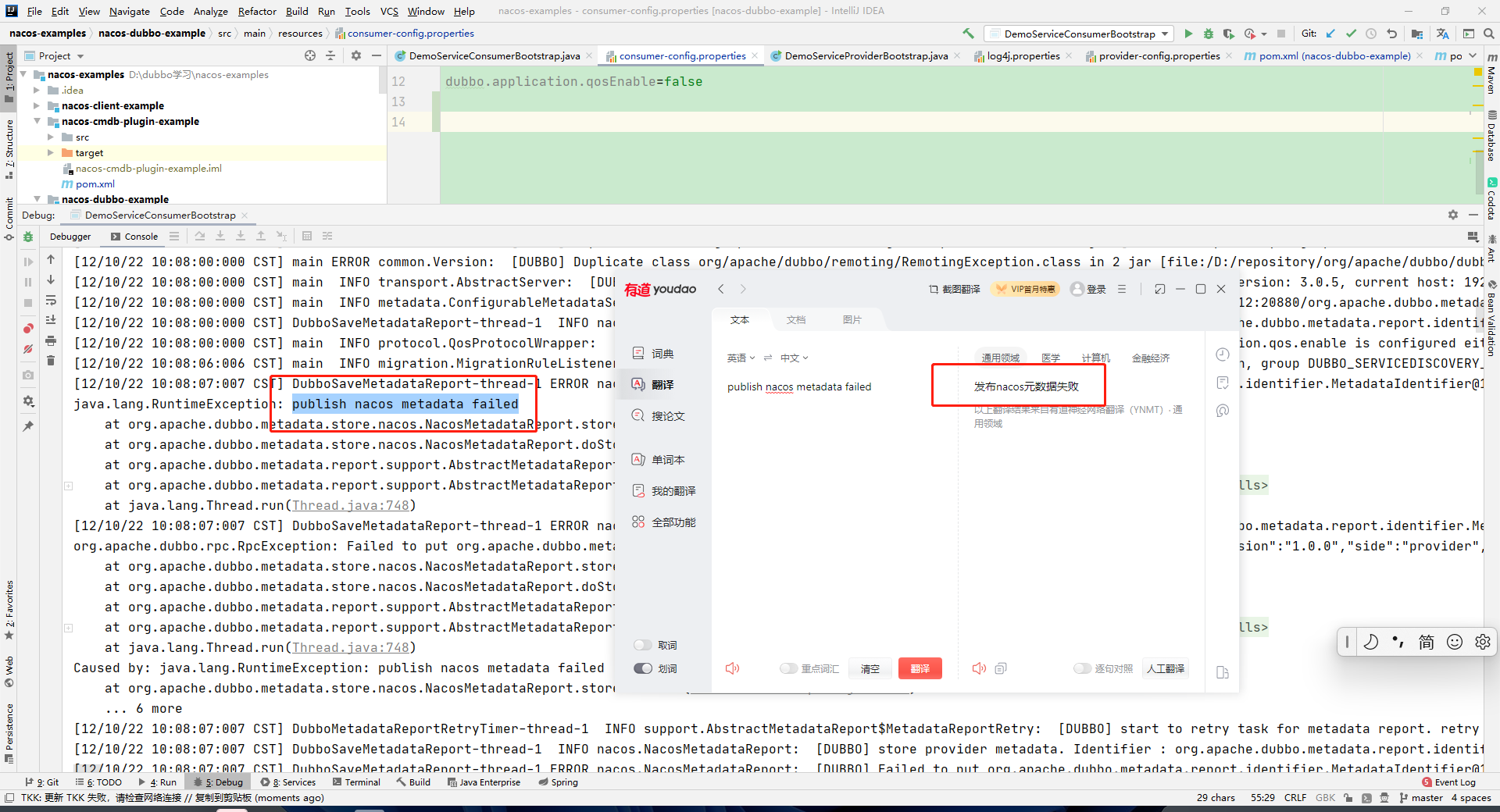Click Up the Stack Trace arrow
This screenshot has height=812, width=1500.
tap(51, 259)
